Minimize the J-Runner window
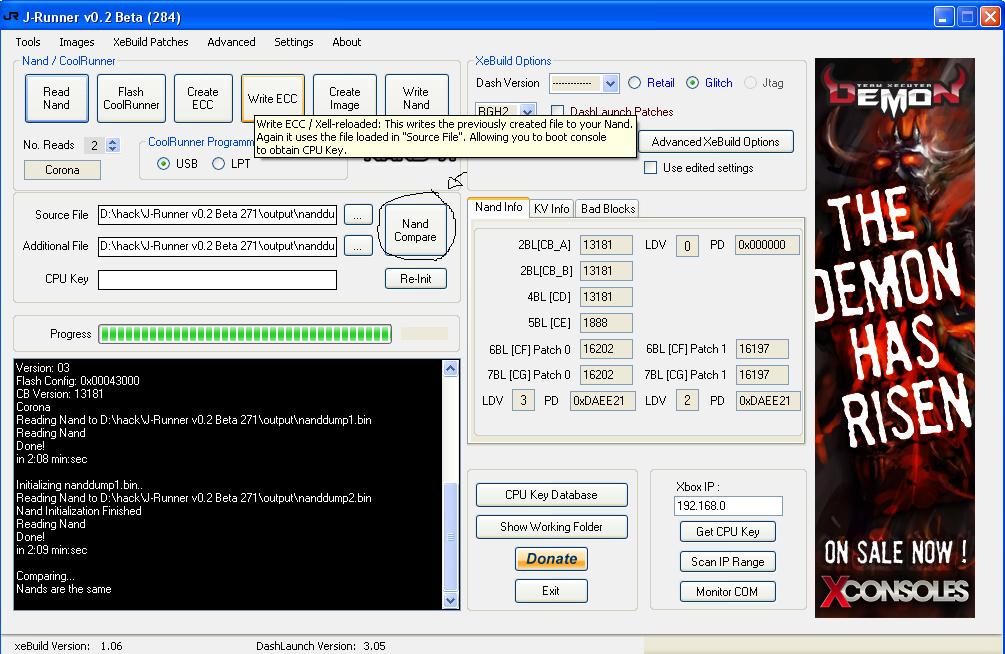 [x=943, y=17]
